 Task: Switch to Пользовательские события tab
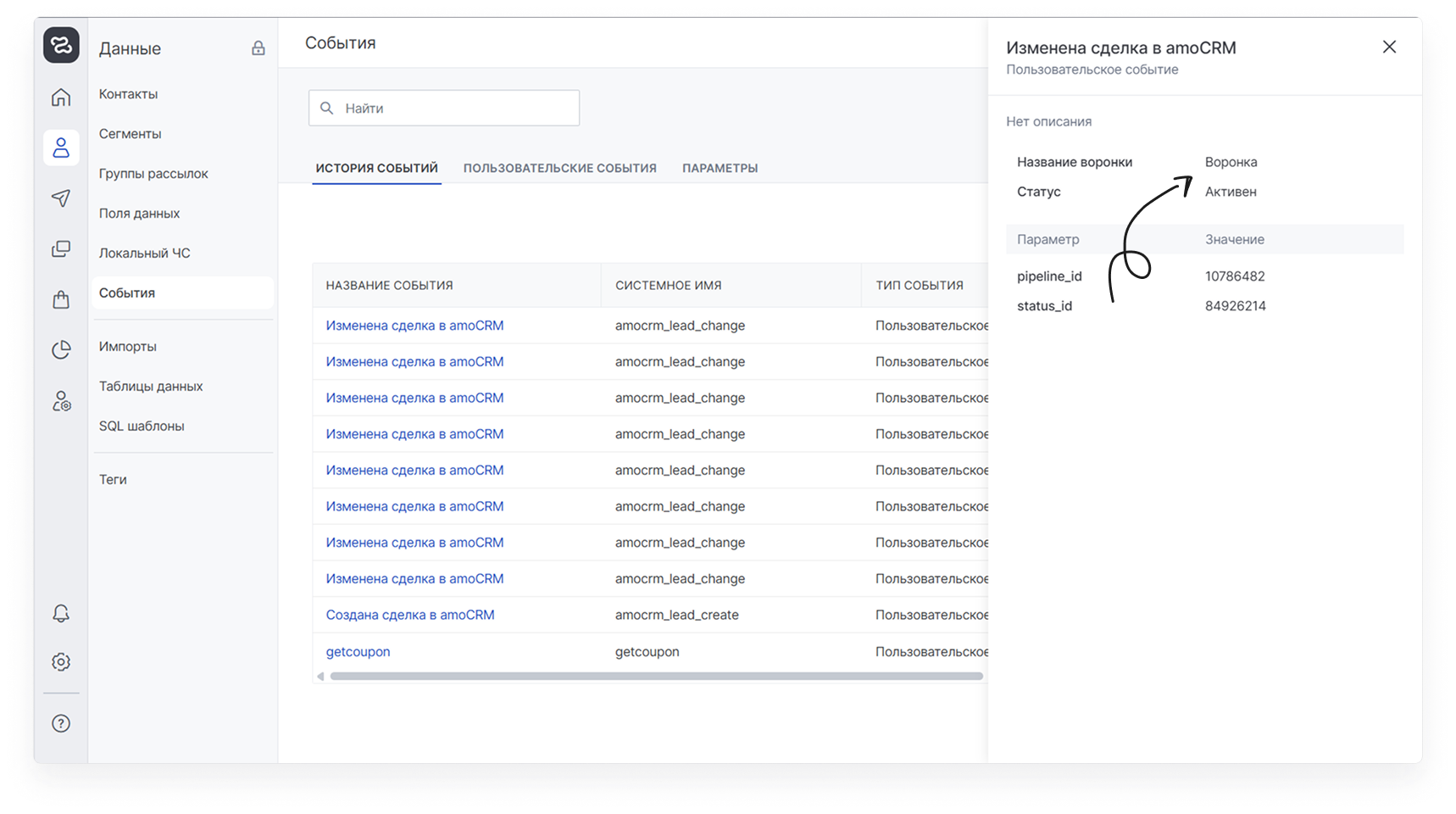pos(559,168)
